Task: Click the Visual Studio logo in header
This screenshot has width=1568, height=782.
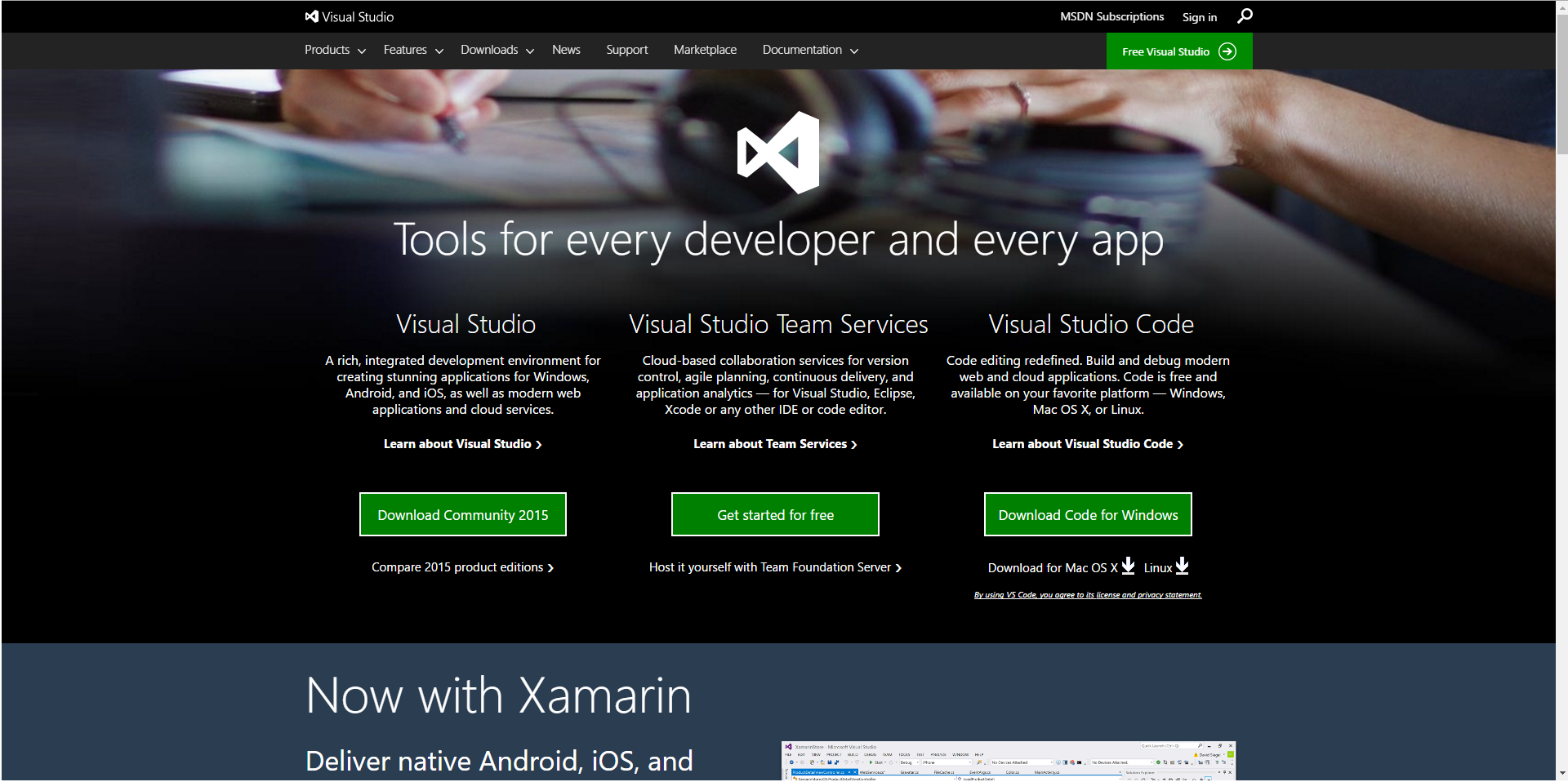Action: click(349, 16)
